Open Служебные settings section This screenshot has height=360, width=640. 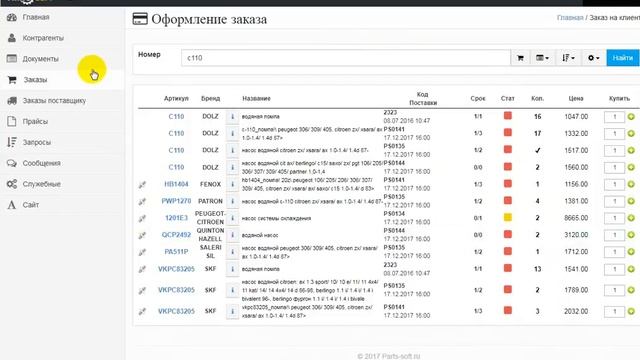point(42,184)
